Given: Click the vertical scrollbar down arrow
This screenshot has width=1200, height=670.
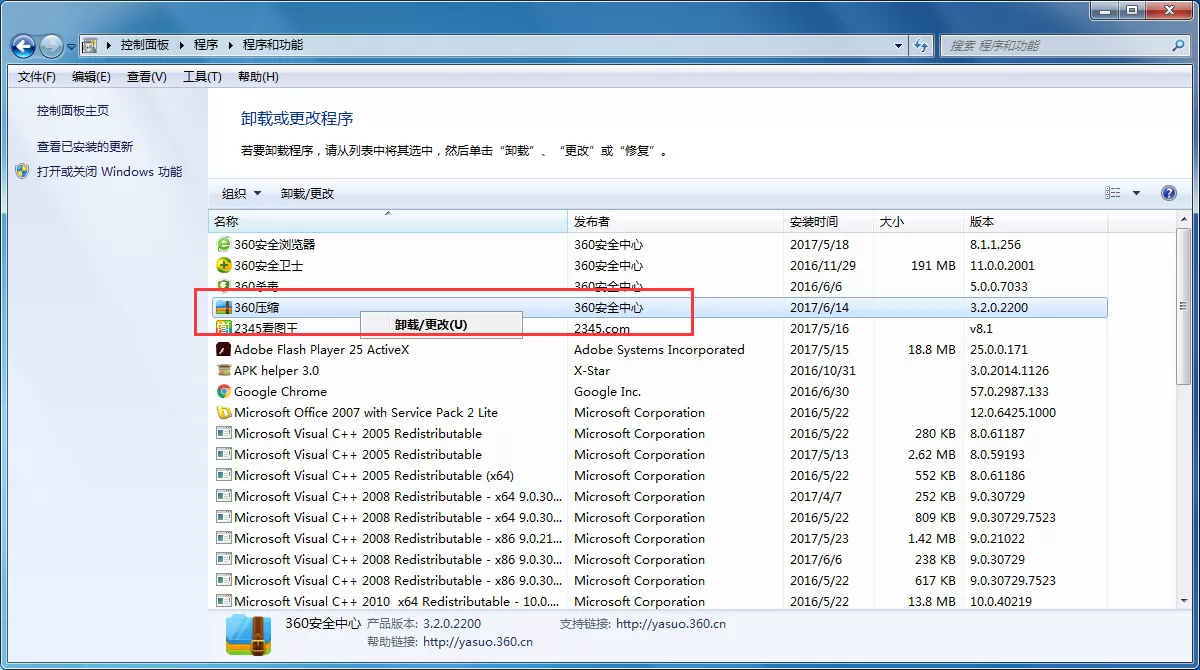Looking at the screenshot, I should coord(1183,600).
